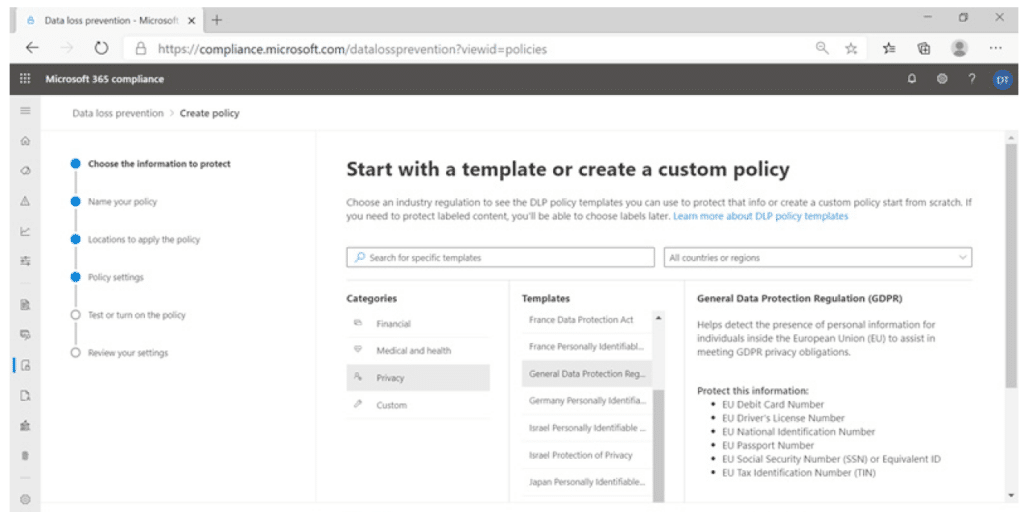Choose Japan Personally Identifiable template
This screenshot has width=1024, height=512.
pyautogui.click(x=586, y=483)
